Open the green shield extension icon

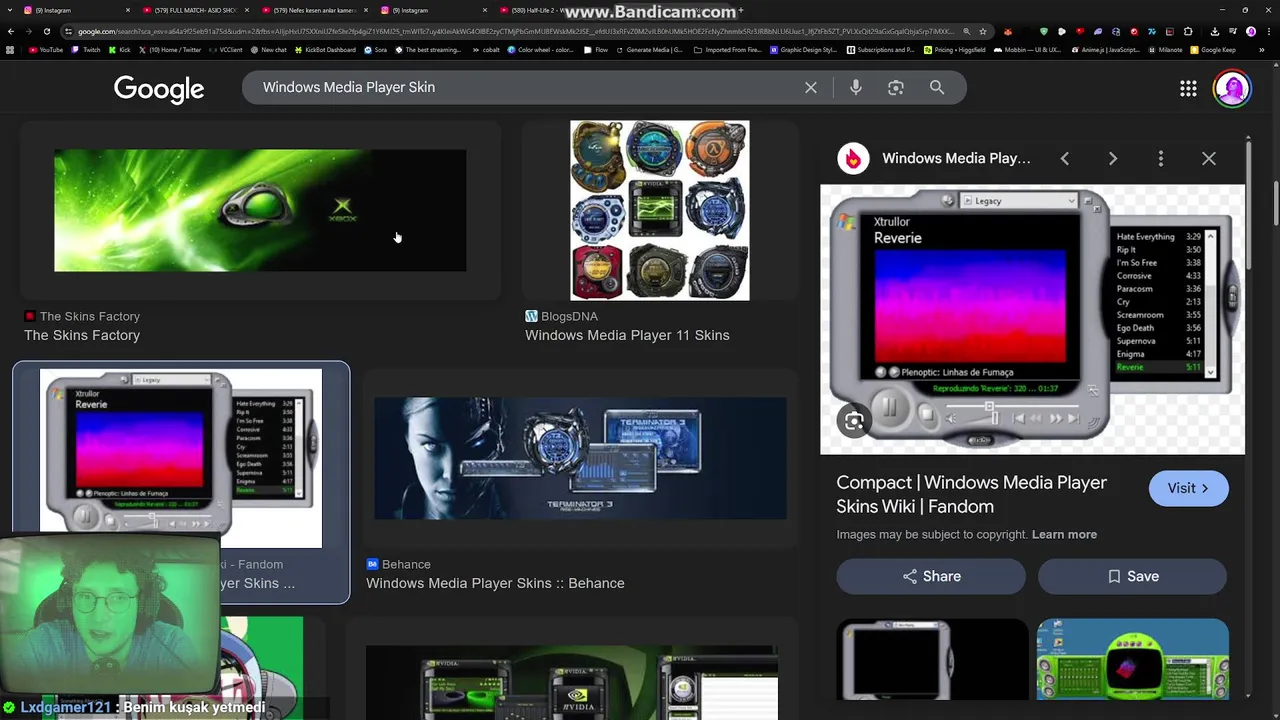coord(1044,31)
